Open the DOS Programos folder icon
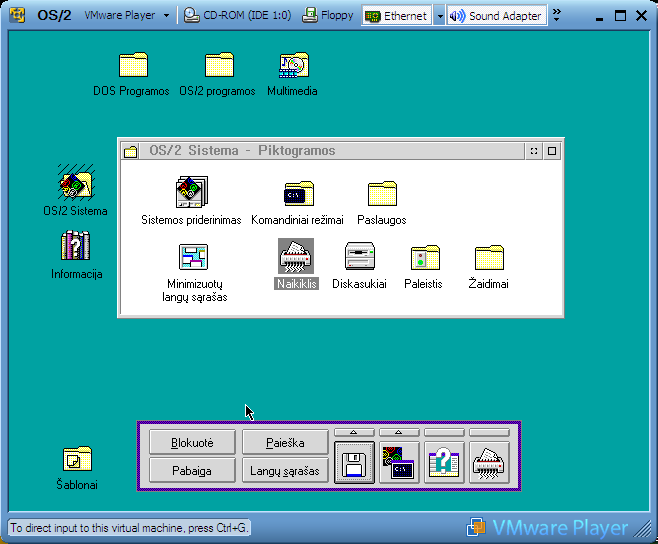The image size is (658, 544). tap(133, 65)
